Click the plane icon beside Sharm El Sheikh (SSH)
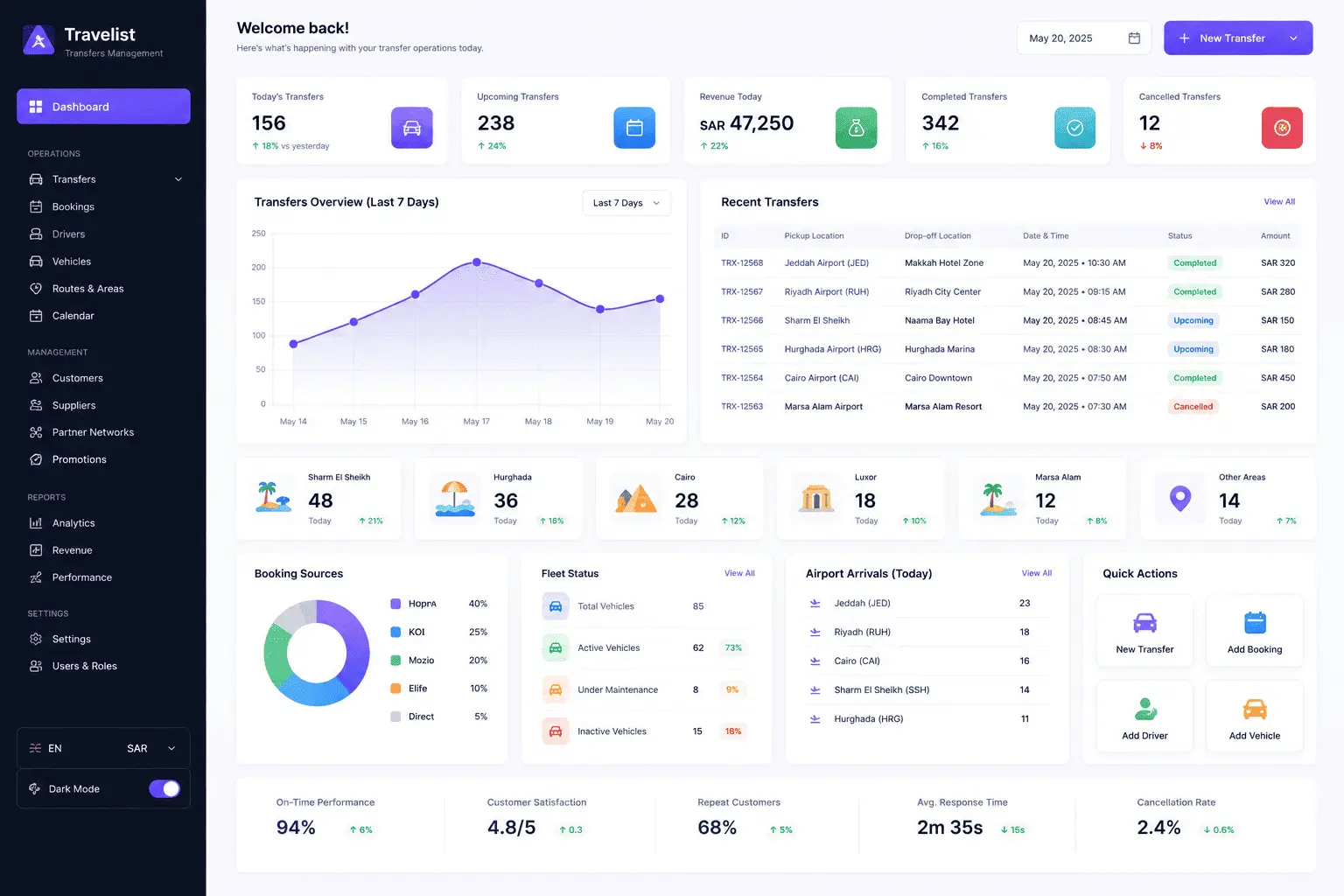Screen dimensions: 1344x896 pos(815,689)
